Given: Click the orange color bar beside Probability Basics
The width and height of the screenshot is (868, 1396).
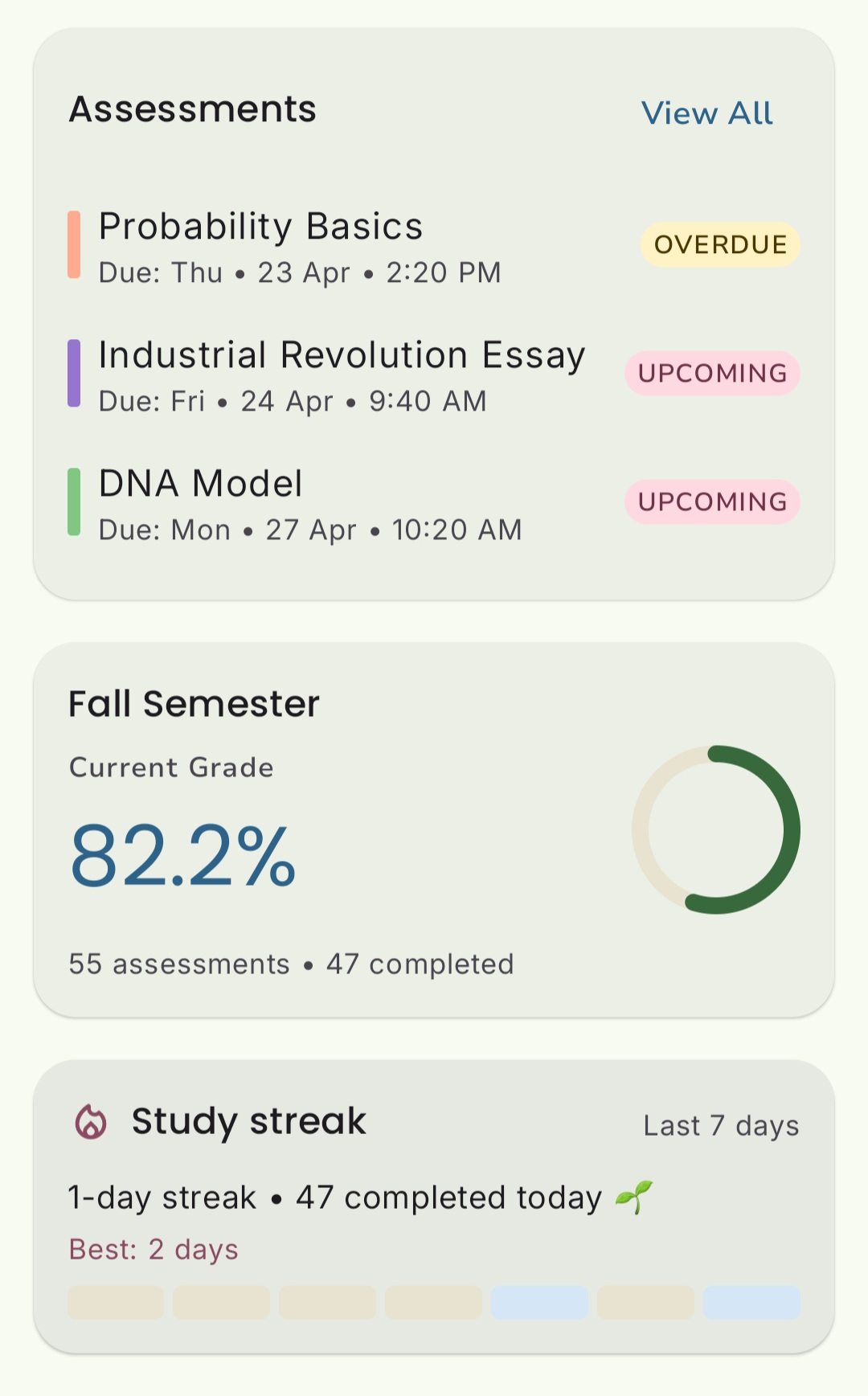Looking at the screenshot, I should pos(74,245).
